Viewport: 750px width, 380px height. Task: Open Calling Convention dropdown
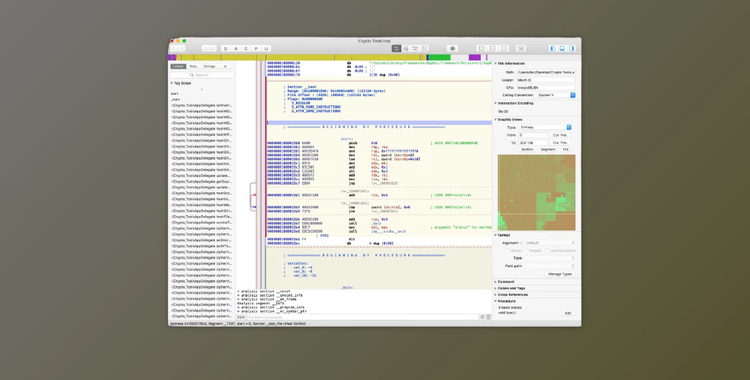[556, 95]
